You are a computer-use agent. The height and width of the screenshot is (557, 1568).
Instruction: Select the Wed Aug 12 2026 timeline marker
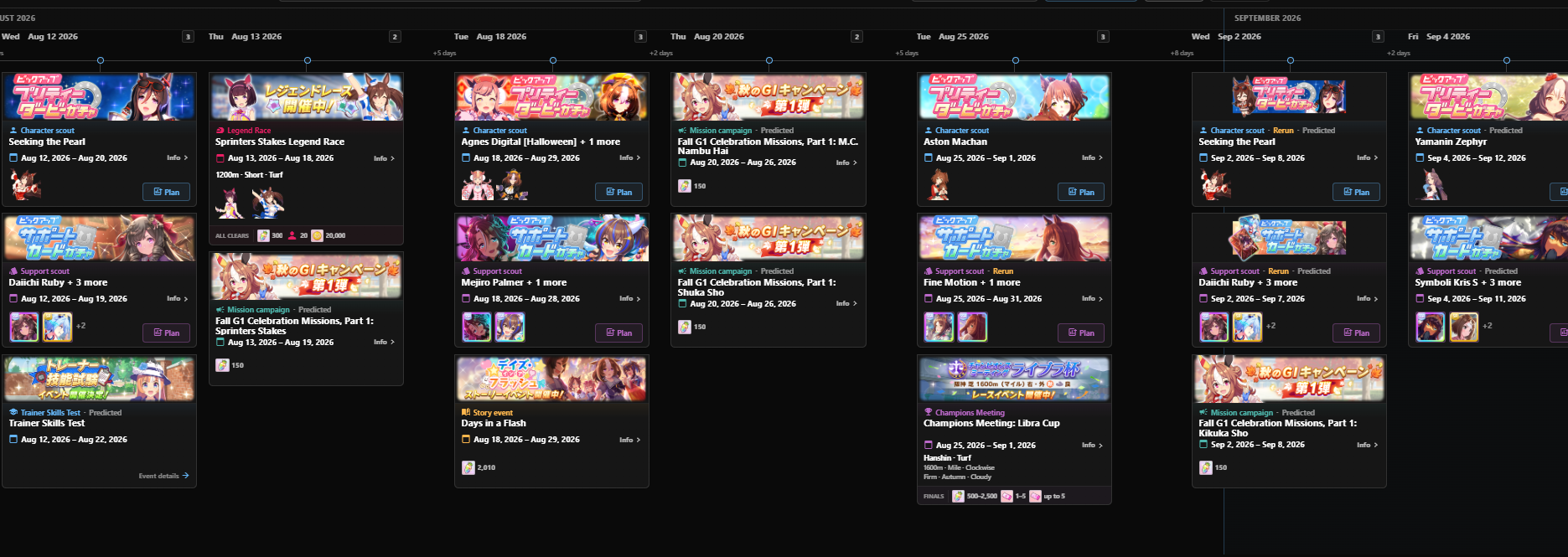[x=101, y=60]
